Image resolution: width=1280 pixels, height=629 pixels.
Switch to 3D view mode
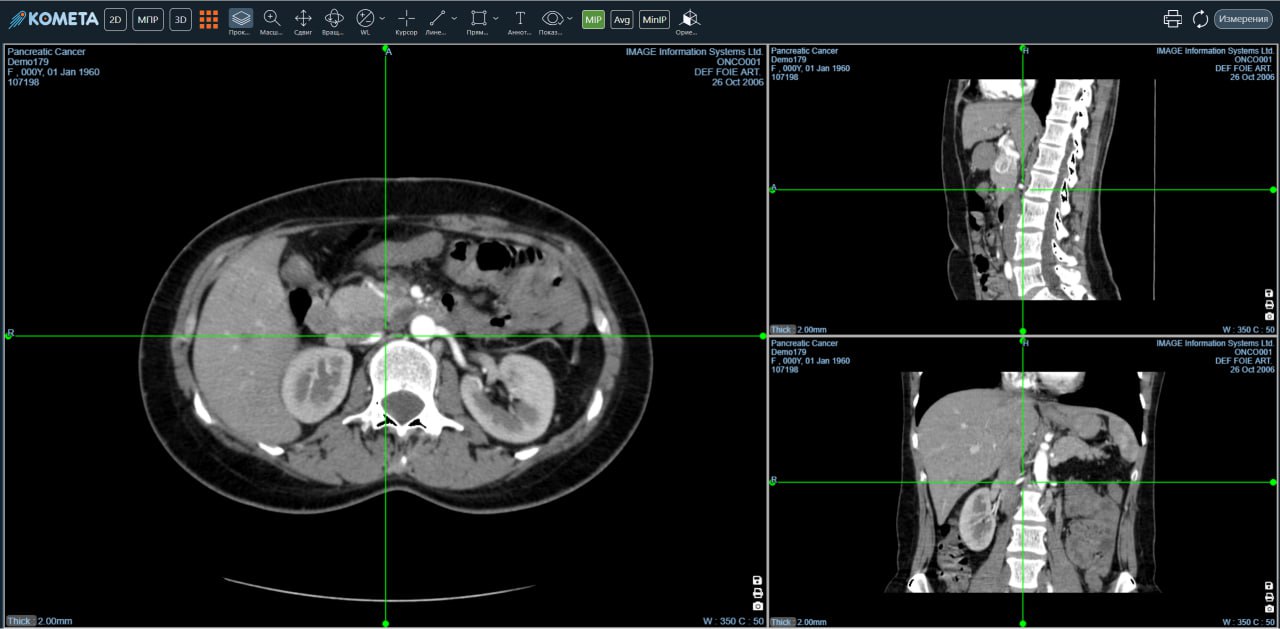pyautogui.click(x=180, y=19)
